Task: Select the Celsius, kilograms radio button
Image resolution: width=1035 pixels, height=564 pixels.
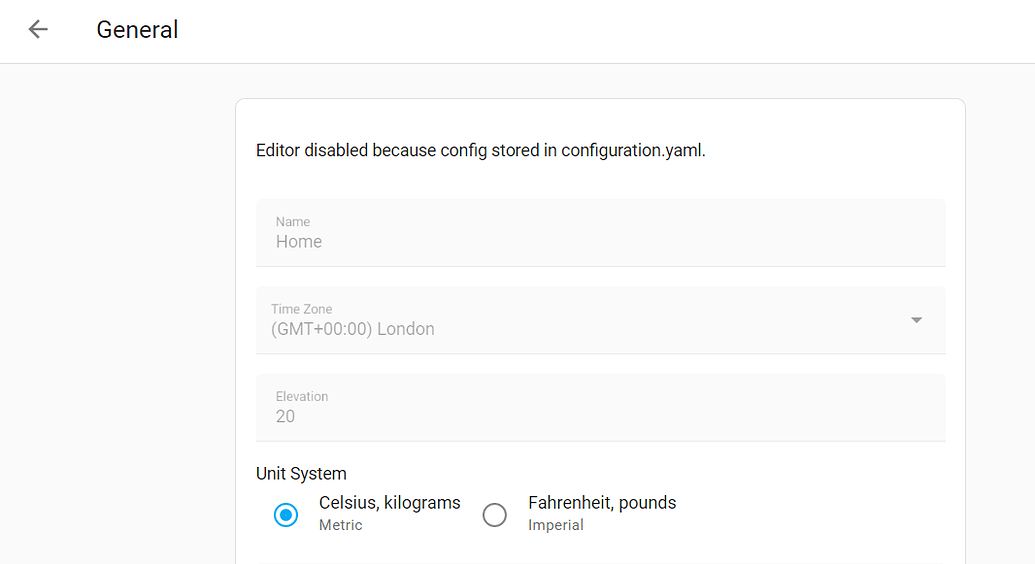Action: (286, 515)
